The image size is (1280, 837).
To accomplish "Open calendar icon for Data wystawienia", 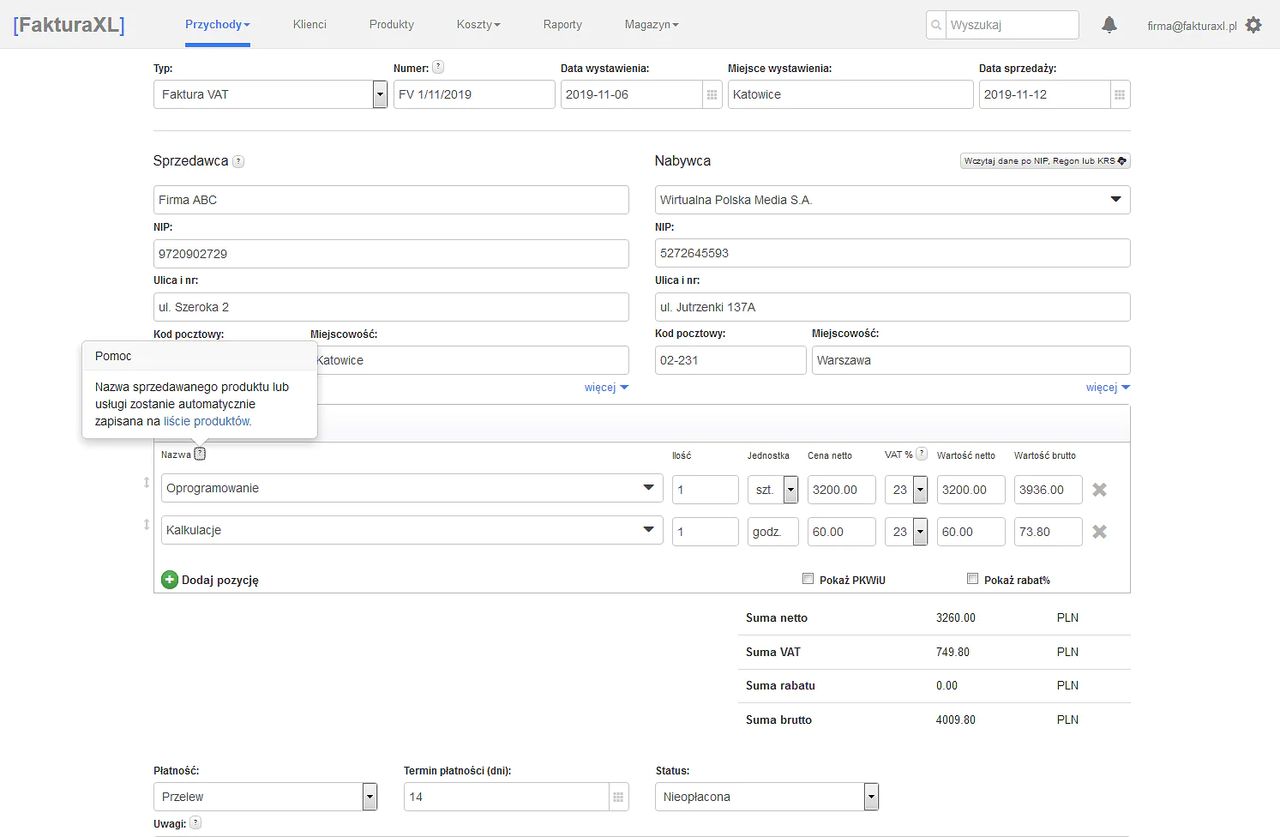I will point(712,95).
